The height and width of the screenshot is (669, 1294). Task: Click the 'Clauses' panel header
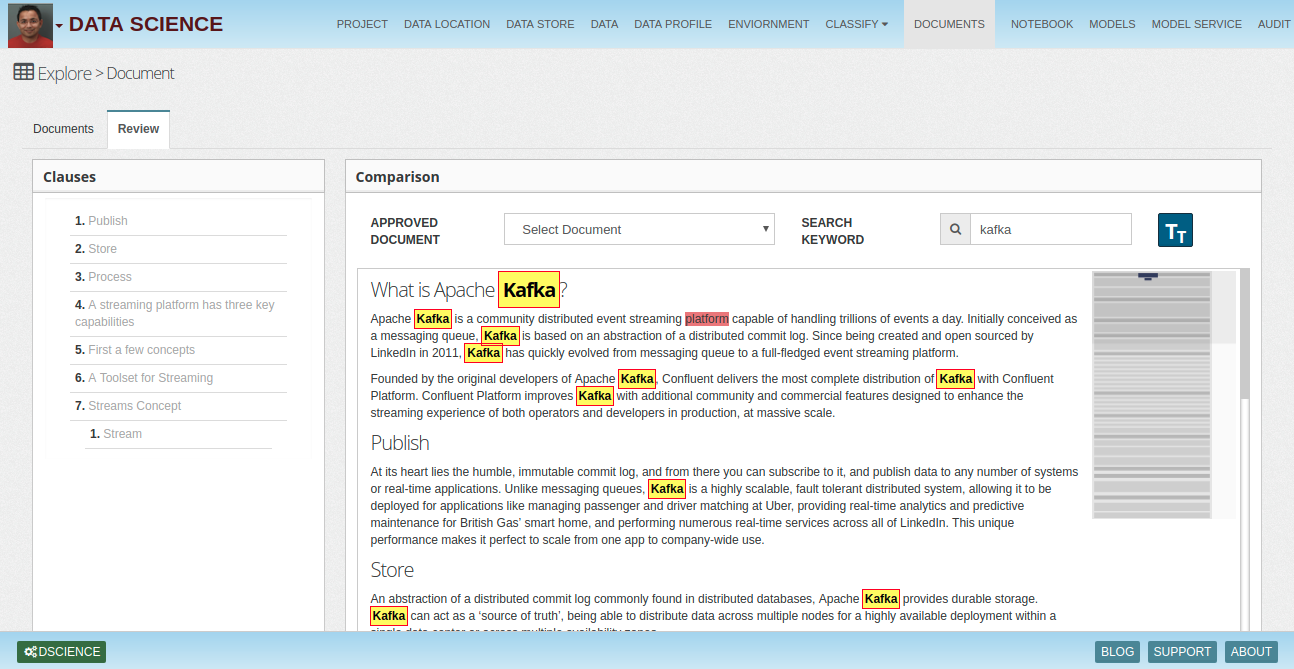point(178,177)
